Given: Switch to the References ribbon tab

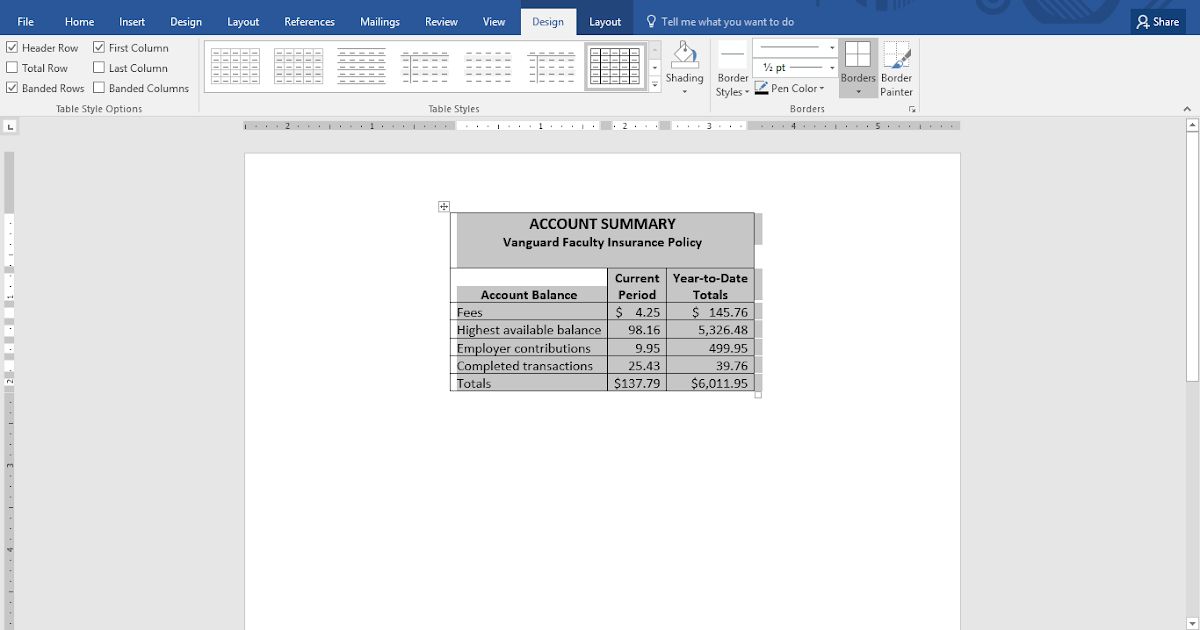Looking at the screenshot, I should pyautogui.click(x=309, y=20).
